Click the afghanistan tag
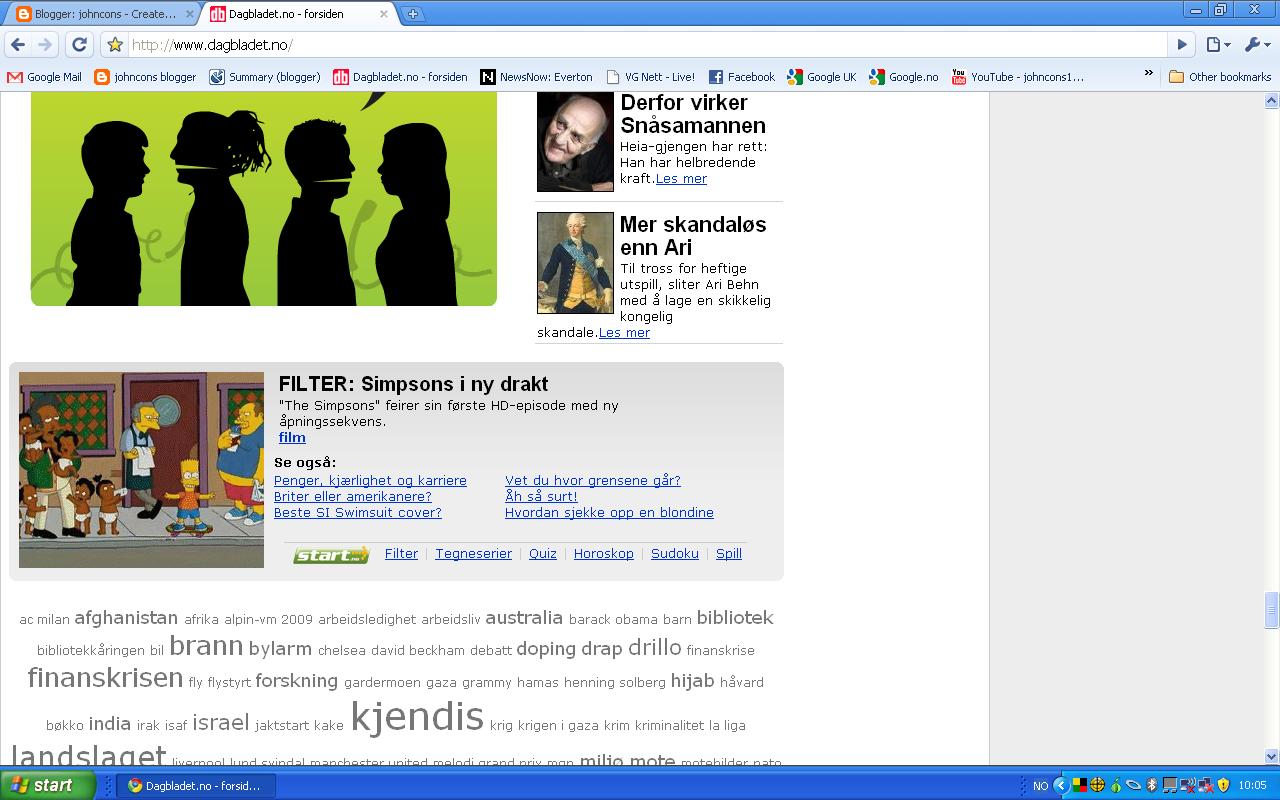Viewport: 1280px width, 800px height. point(126,618)
